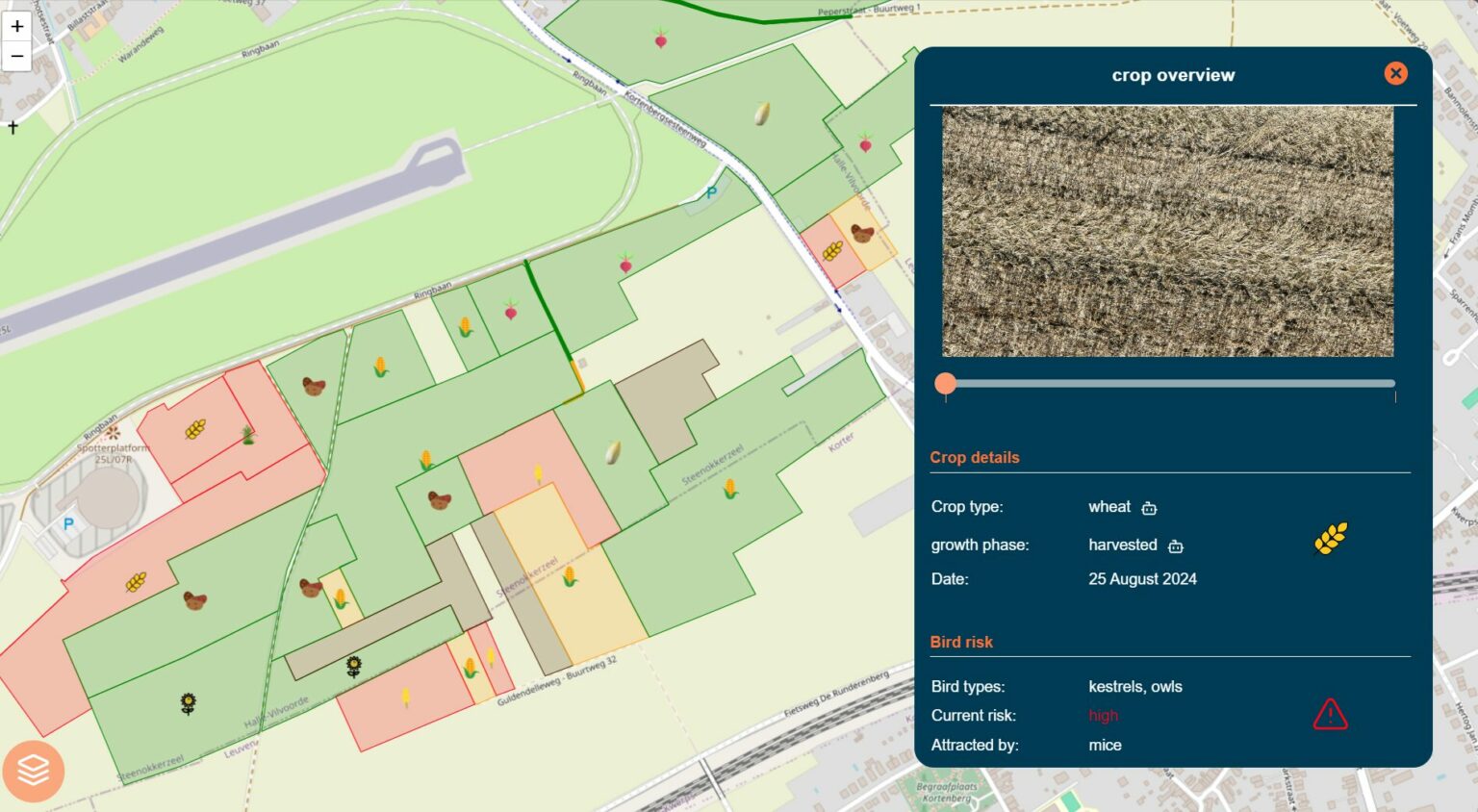Click robot icon next to wheat crop type
The height and width of the screenshot is (812, 1478).
click(x=1149, y=508)
